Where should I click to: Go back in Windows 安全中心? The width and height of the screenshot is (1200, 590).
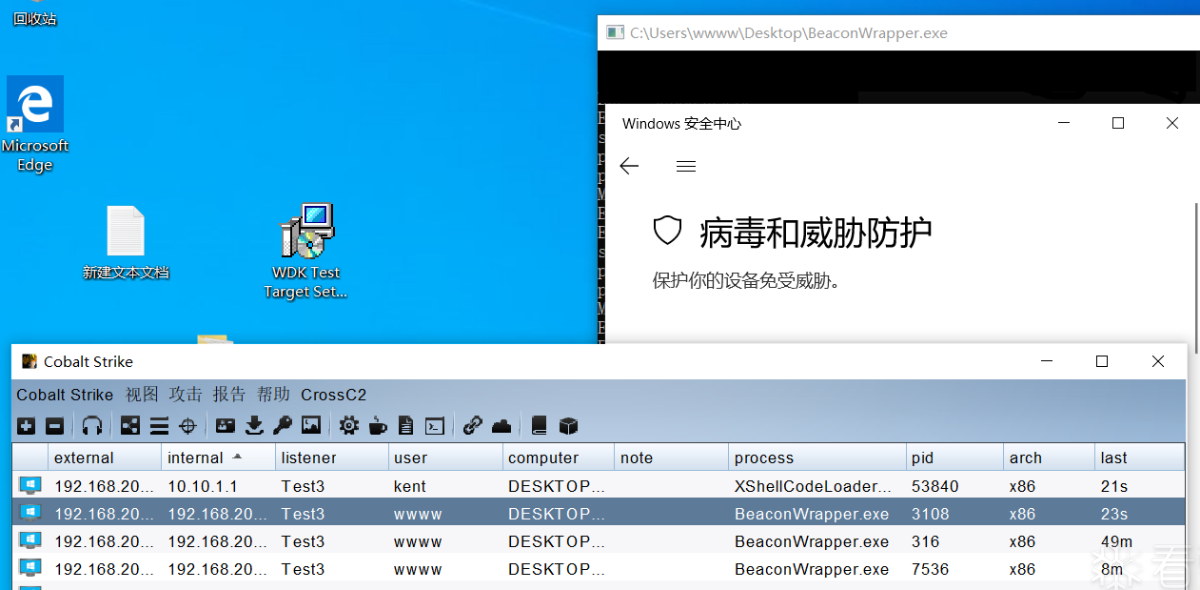629,166
